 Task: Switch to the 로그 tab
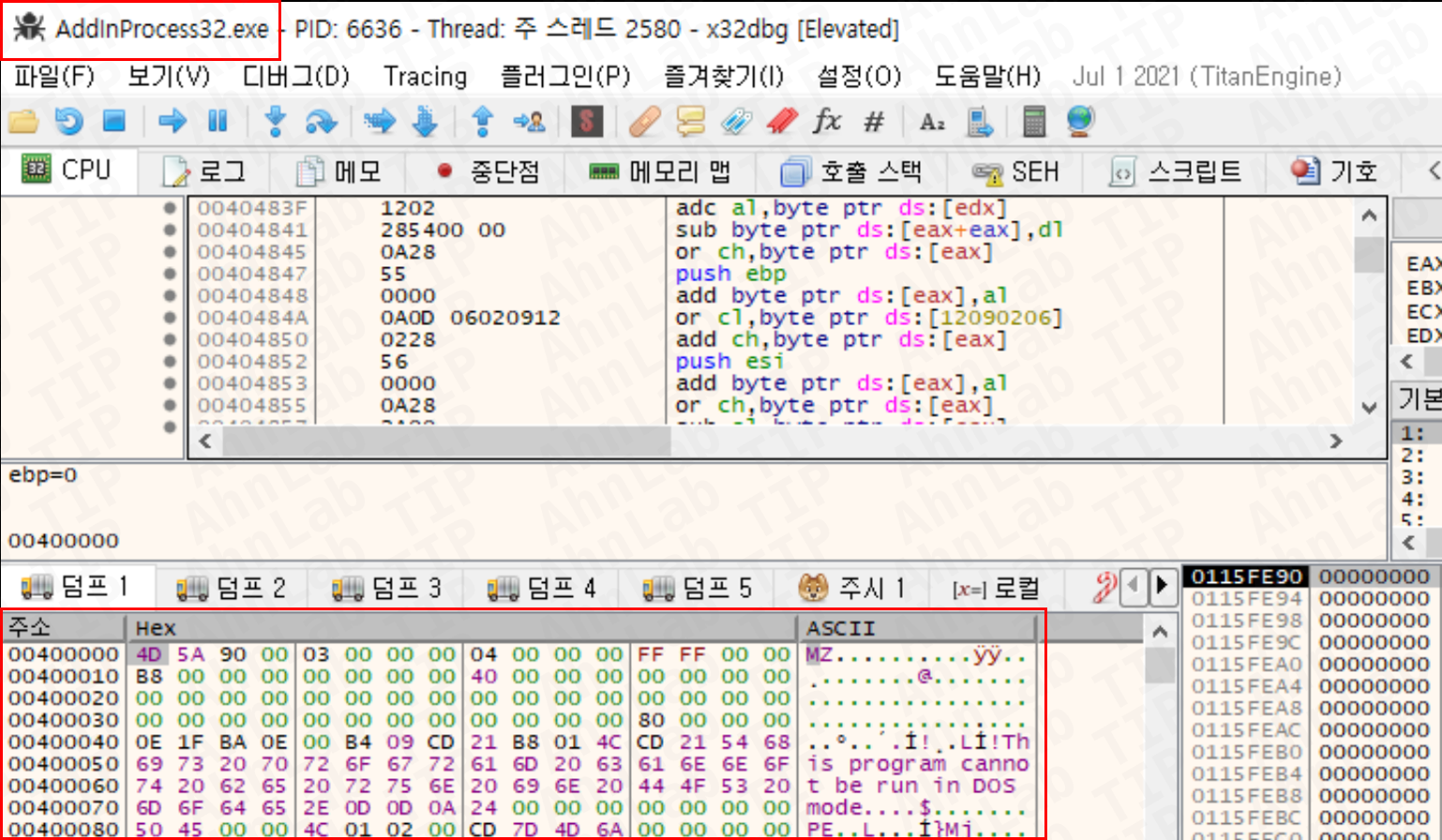click(204, 172)
